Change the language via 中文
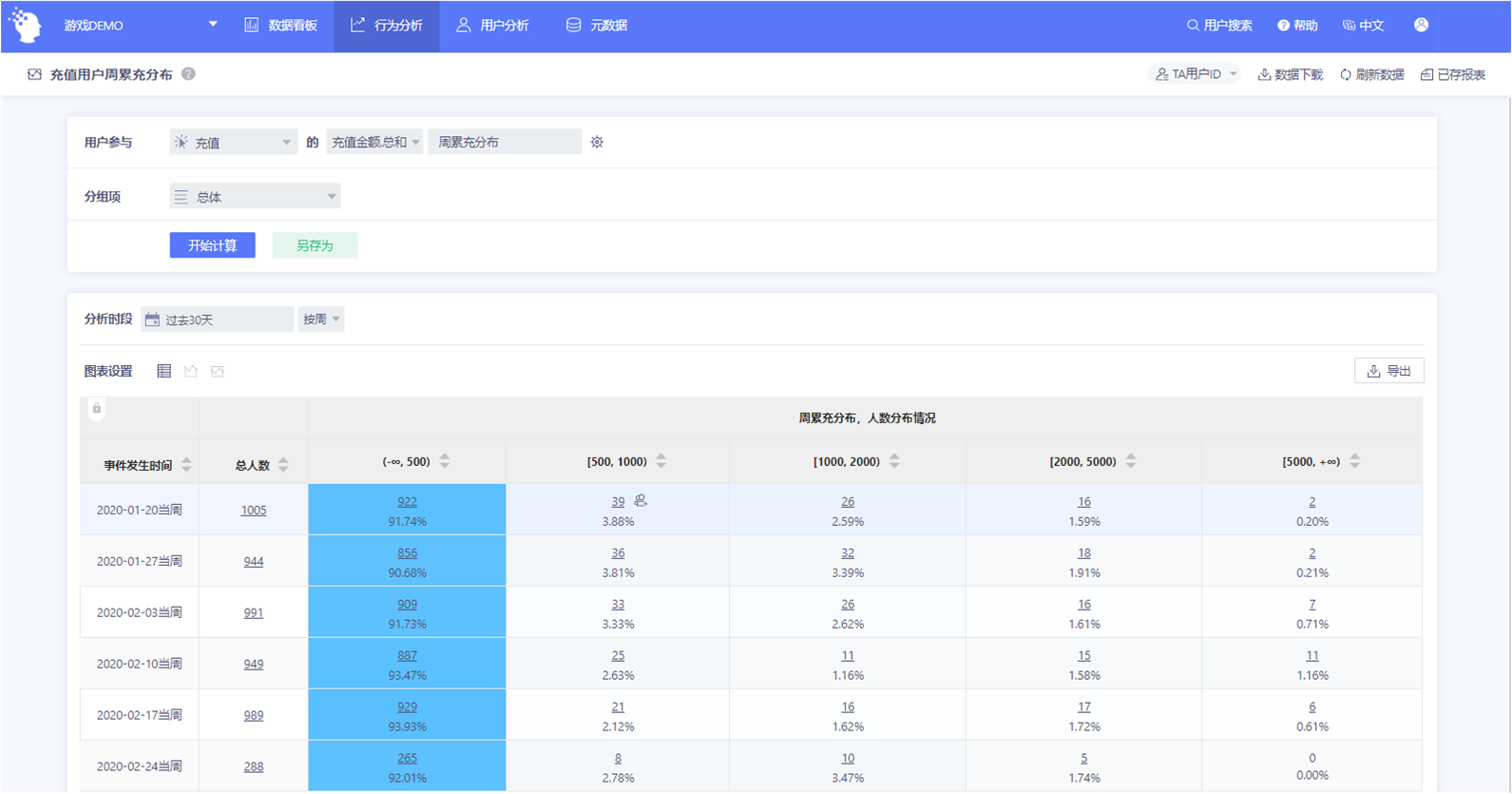Screen dimensions: 1512x794 tap(1363, 26)
